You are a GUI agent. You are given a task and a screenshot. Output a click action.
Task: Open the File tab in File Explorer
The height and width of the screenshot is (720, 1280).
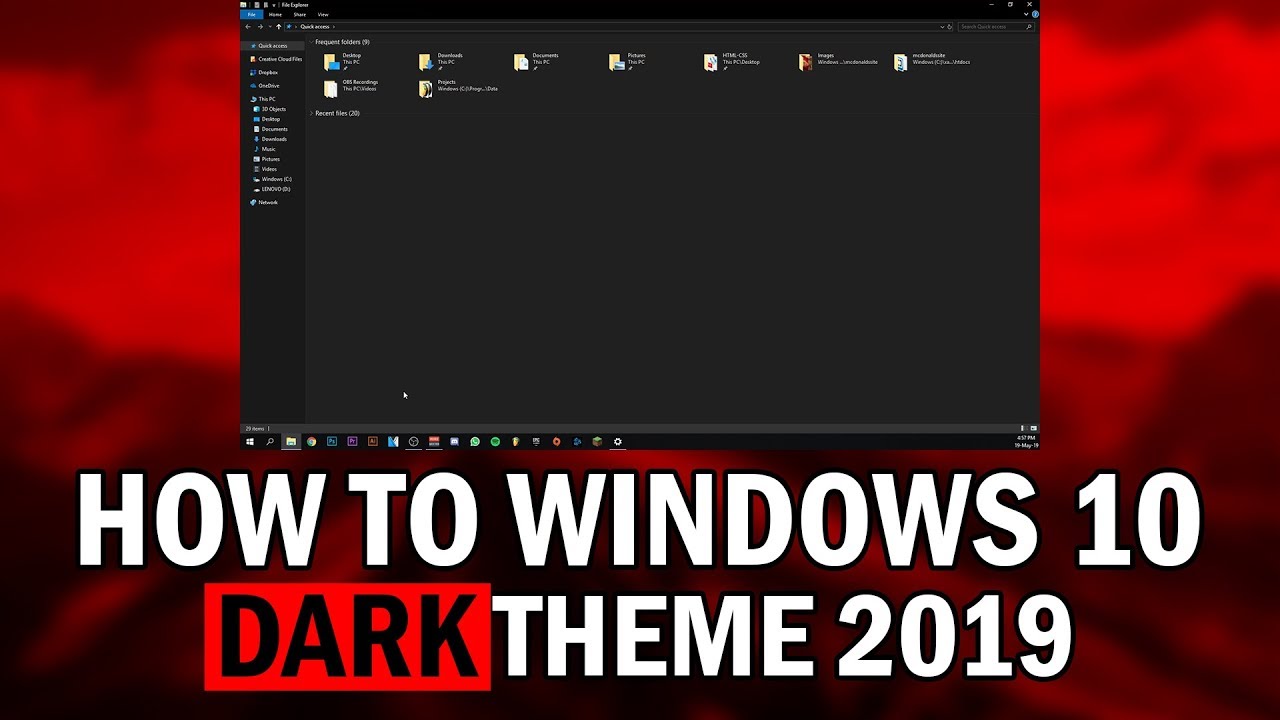(x=252, y=14)
